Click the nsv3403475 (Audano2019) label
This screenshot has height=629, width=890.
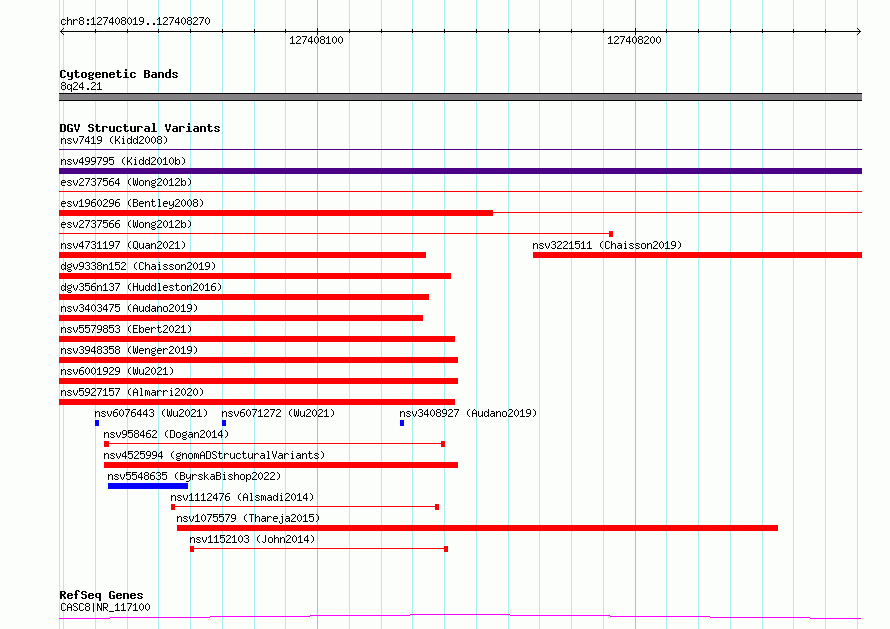coord(129,308)
